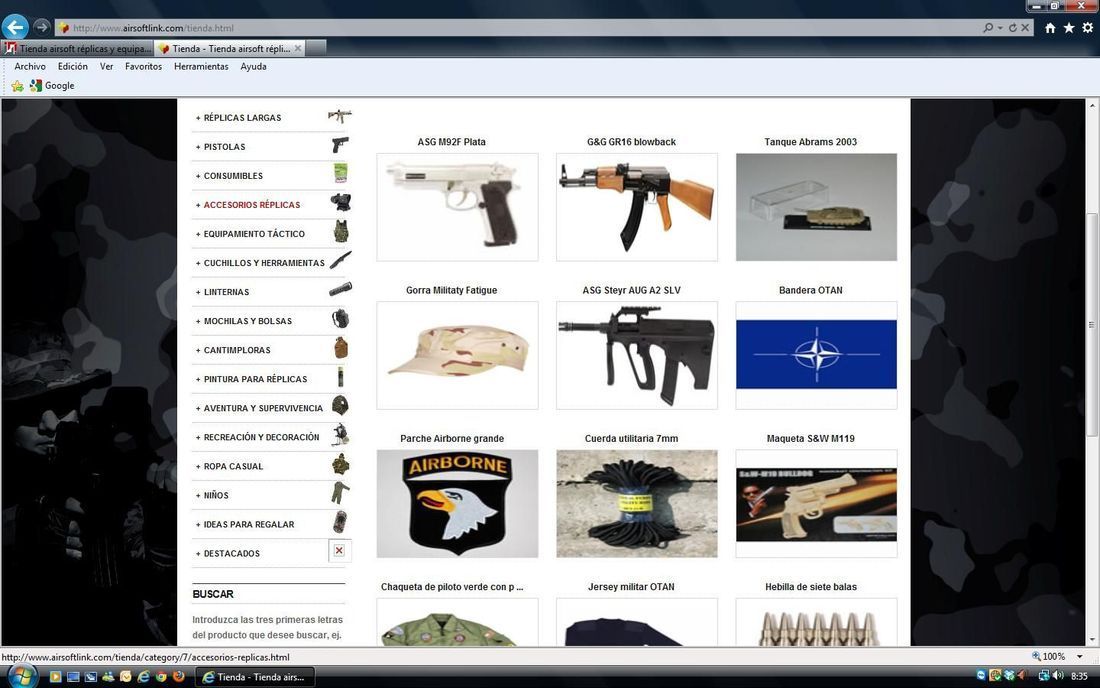The image size is (1100, 688).
Task: Switch to first tab 'Tienda airsoft réplicas y equipa...'
Action: [77, 48]
